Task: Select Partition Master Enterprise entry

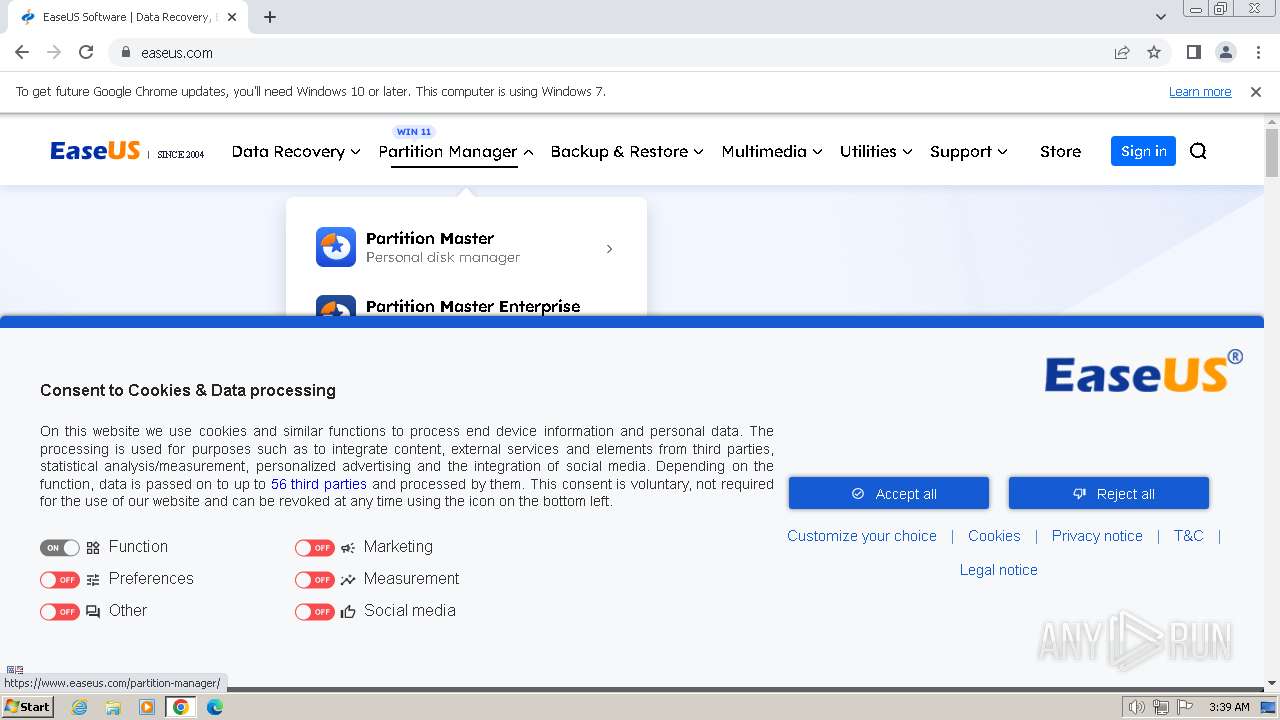Action: coord(473,306)
